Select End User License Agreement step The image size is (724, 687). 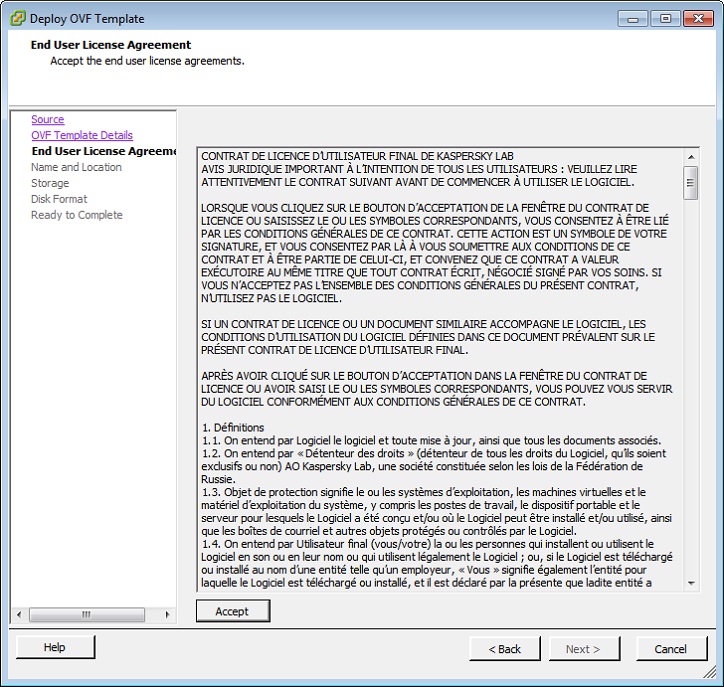point(104,151)
